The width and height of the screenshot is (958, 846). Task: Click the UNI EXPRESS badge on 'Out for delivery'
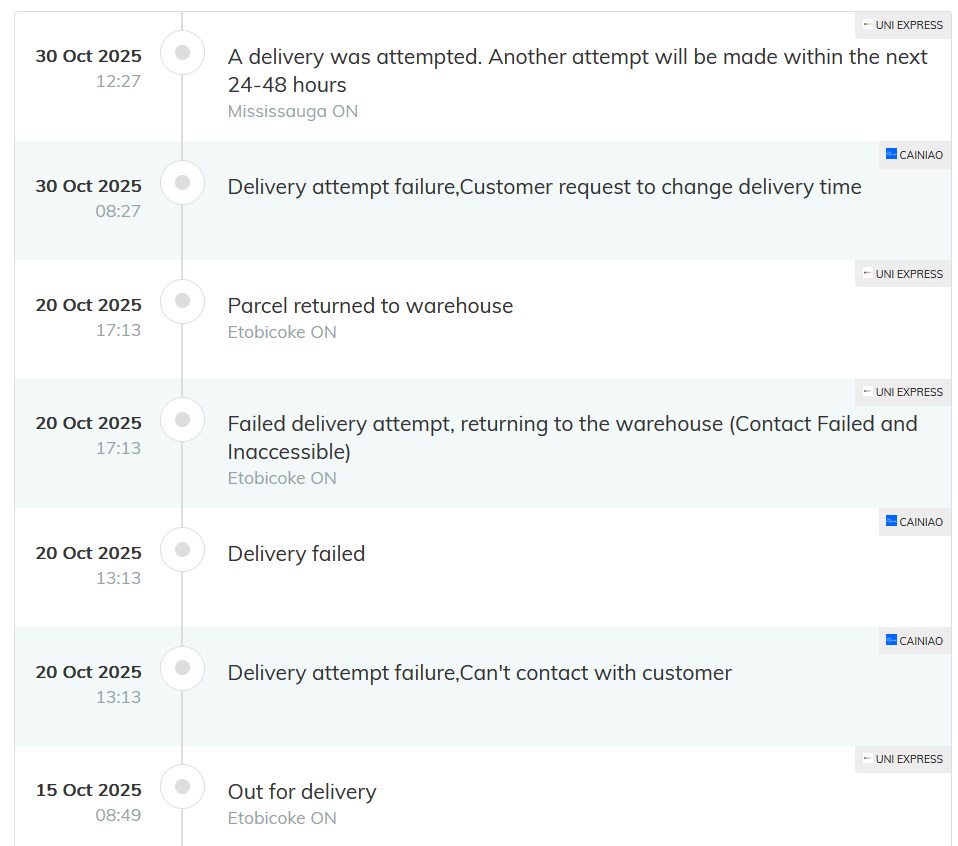[902, 759]
